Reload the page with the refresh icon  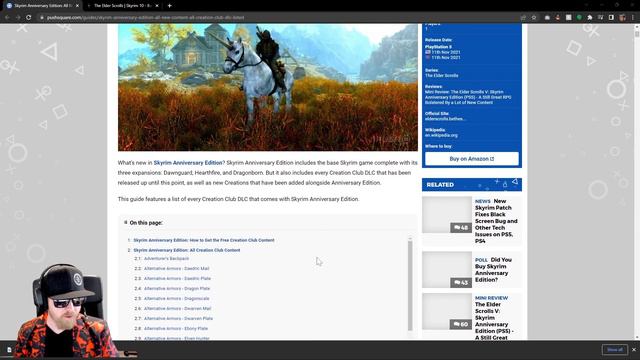click(x=29, y=18)
